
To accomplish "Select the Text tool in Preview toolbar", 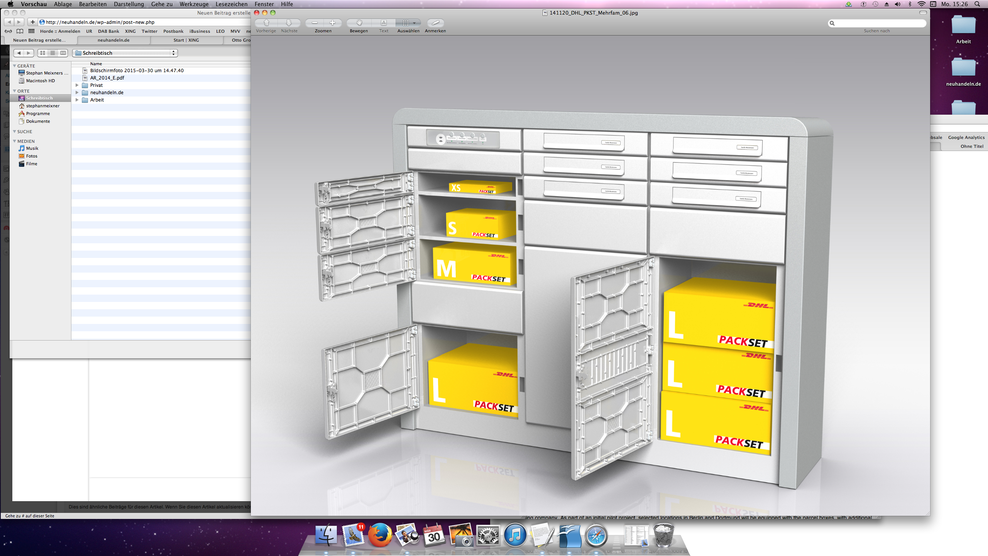I will (x=383, y=23).
